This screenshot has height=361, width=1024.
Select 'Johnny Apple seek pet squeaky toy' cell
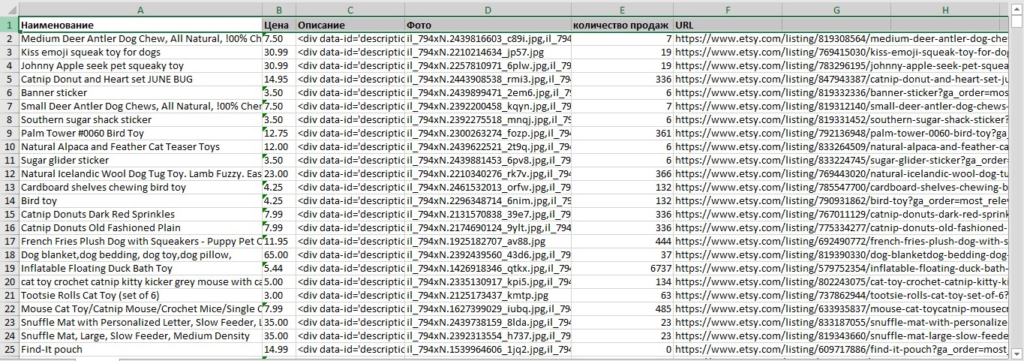[x=140, y=66]
